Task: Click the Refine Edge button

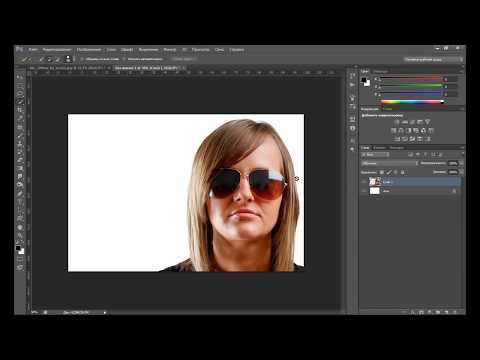Action: pyautogui.click(x=183, y=59)
